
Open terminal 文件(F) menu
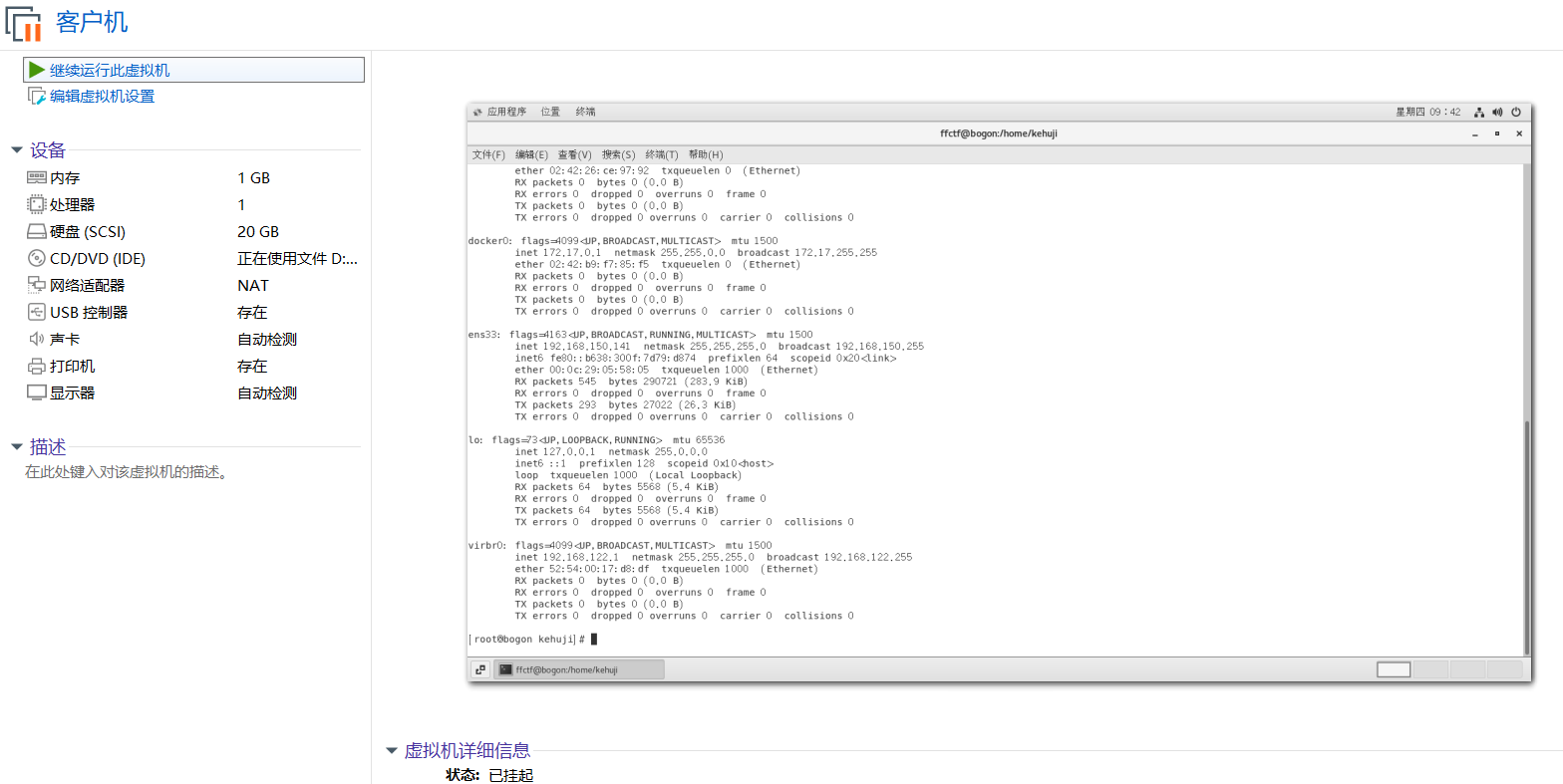coord(488,154)
